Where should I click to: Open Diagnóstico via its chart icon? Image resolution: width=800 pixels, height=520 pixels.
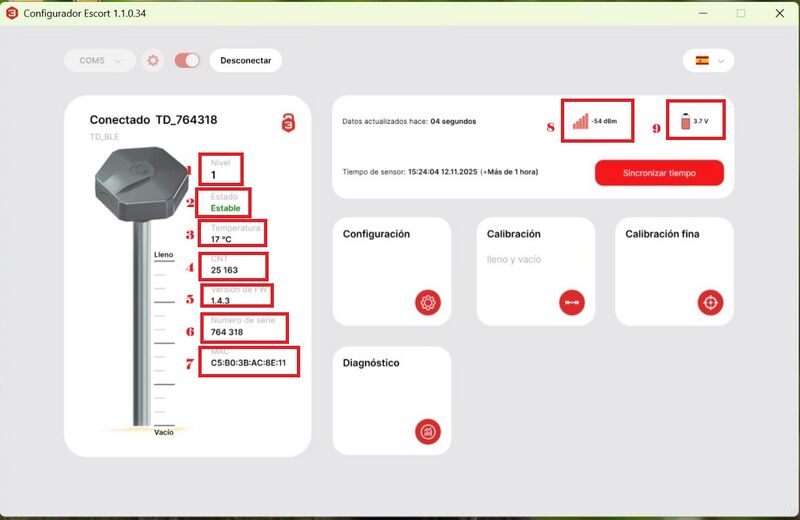[428, 432]
